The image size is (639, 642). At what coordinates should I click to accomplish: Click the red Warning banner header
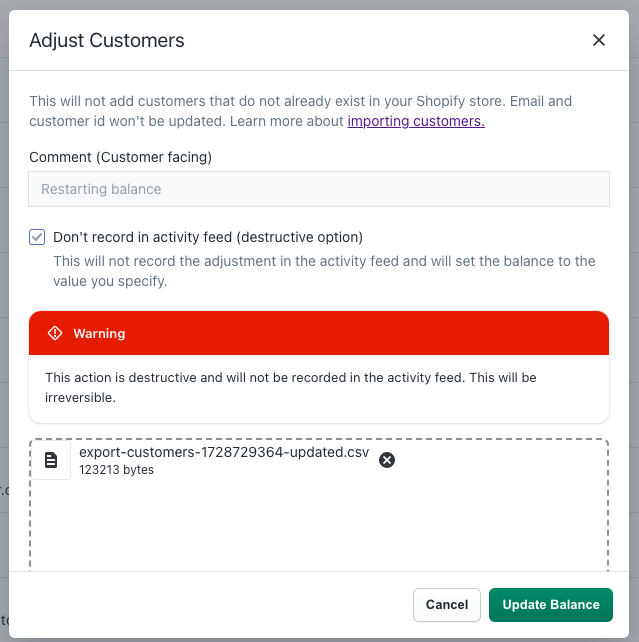[319, 333]
